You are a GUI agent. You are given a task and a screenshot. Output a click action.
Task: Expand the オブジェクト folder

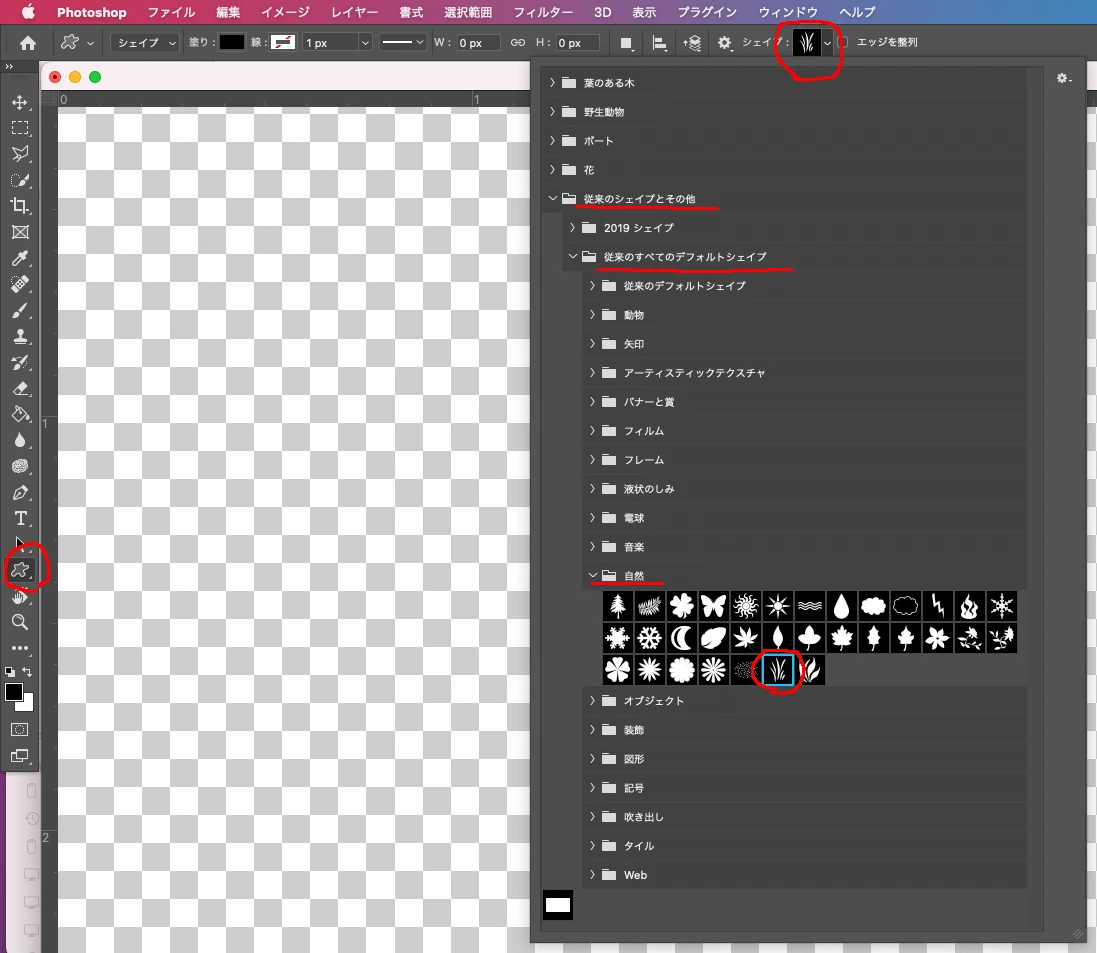coord(593,700)
